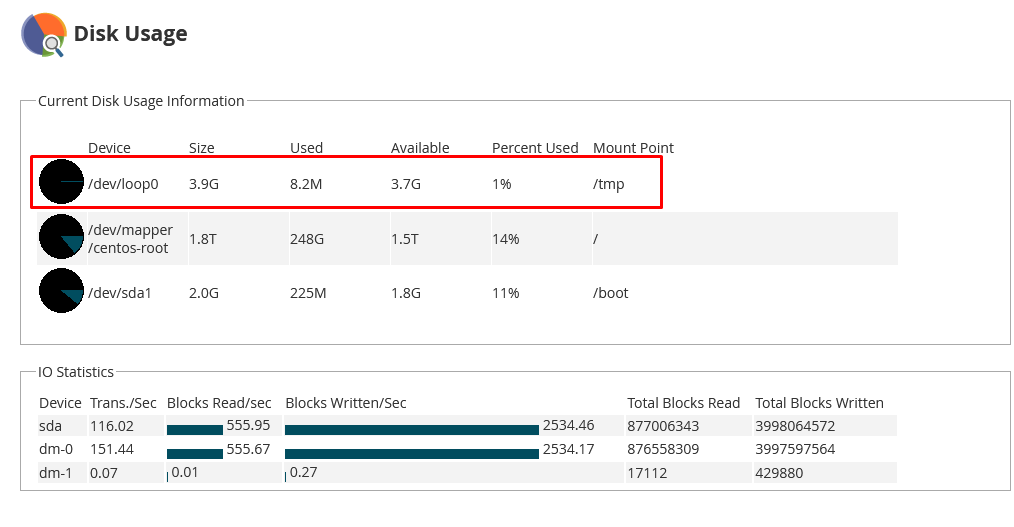Click the pie chart for /dev/mapper/centos-root
Image resolution: width=1014 pixels, height=527 pixels.
click(x=61, y=237)
